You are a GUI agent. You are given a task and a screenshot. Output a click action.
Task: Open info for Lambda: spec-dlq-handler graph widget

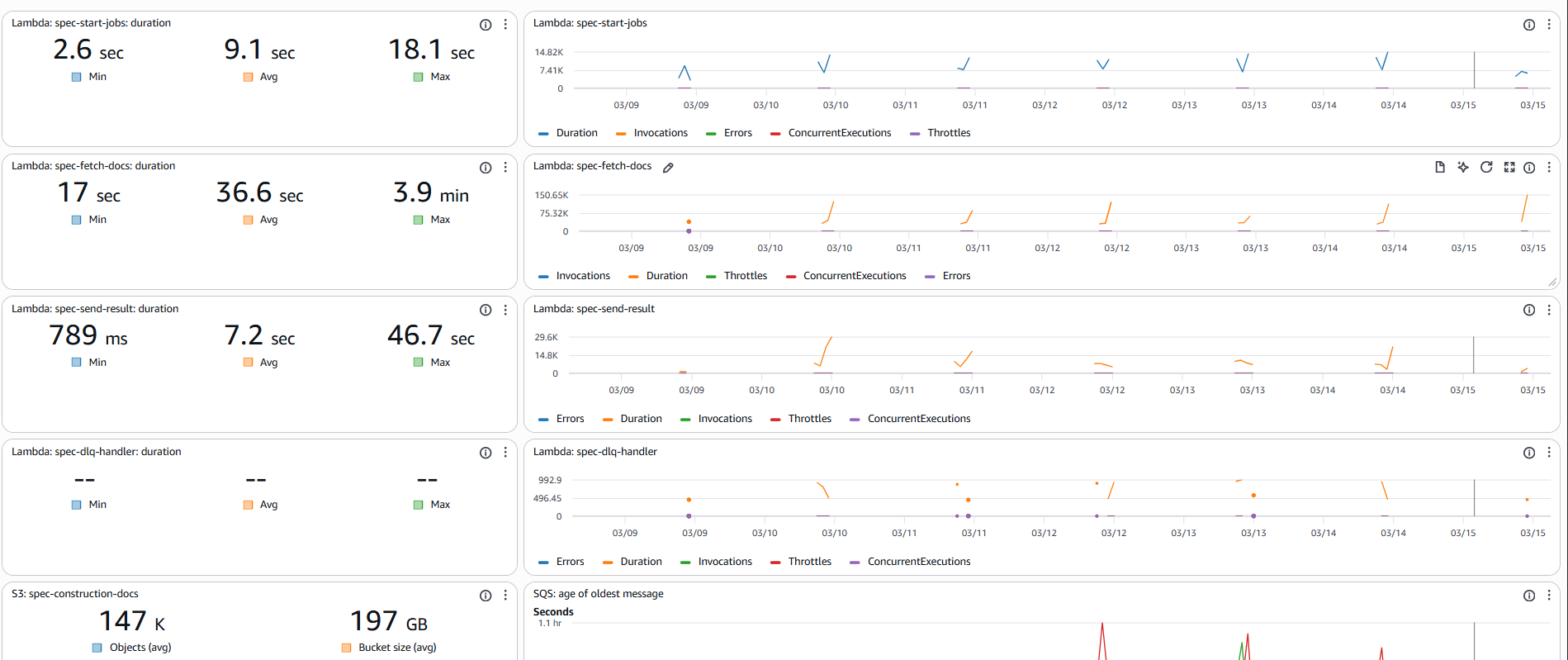(x=1529, y=453)
